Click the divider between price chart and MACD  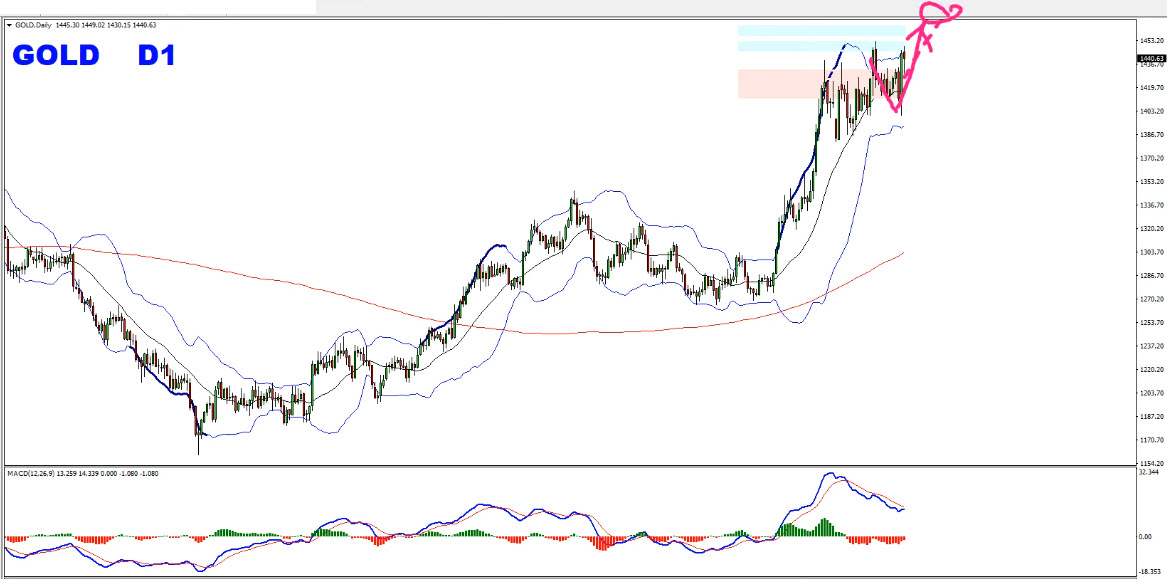(570, 466)
